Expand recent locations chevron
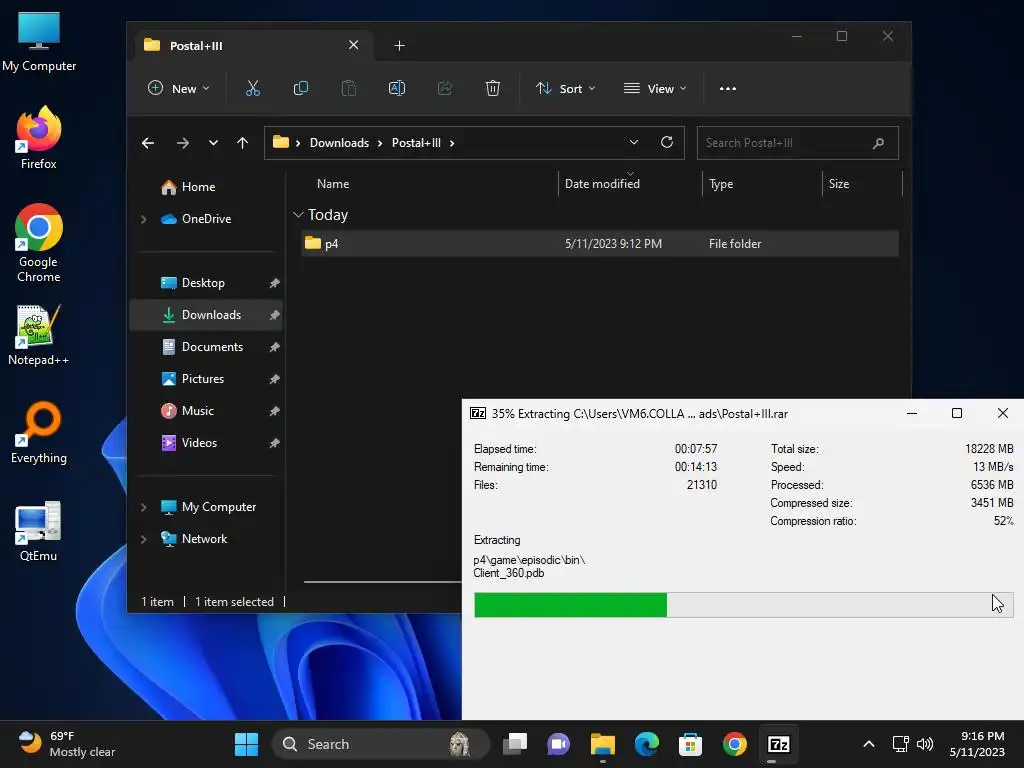Screen dimensions: 1024x768 pos(213,143)
